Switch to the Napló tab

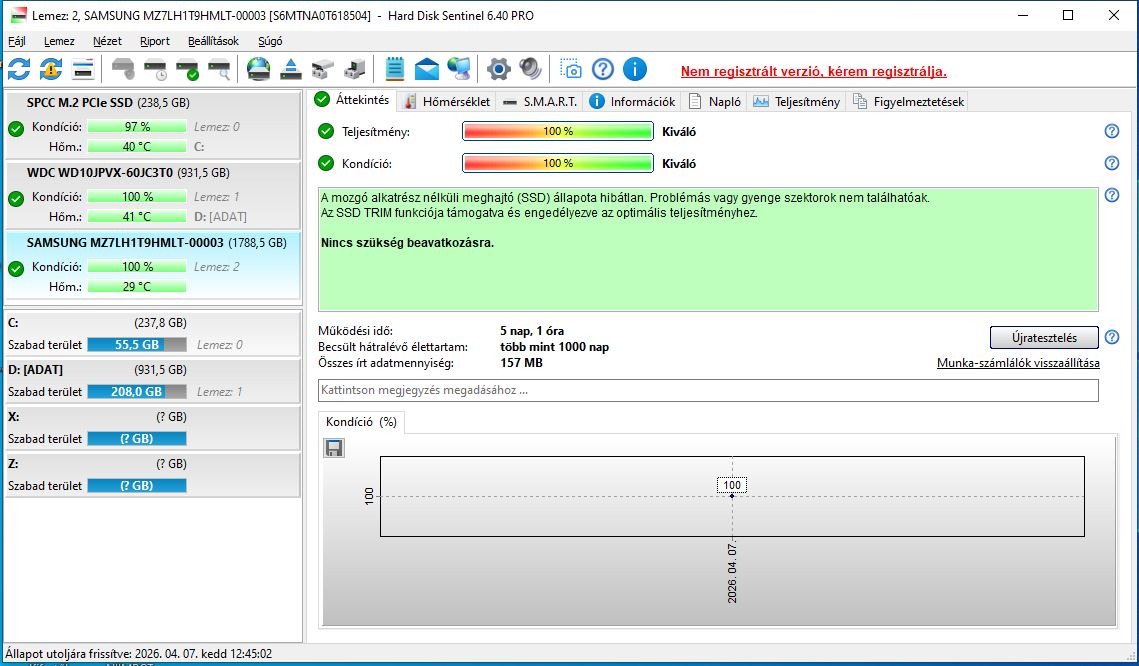click(x=715, y=102)
